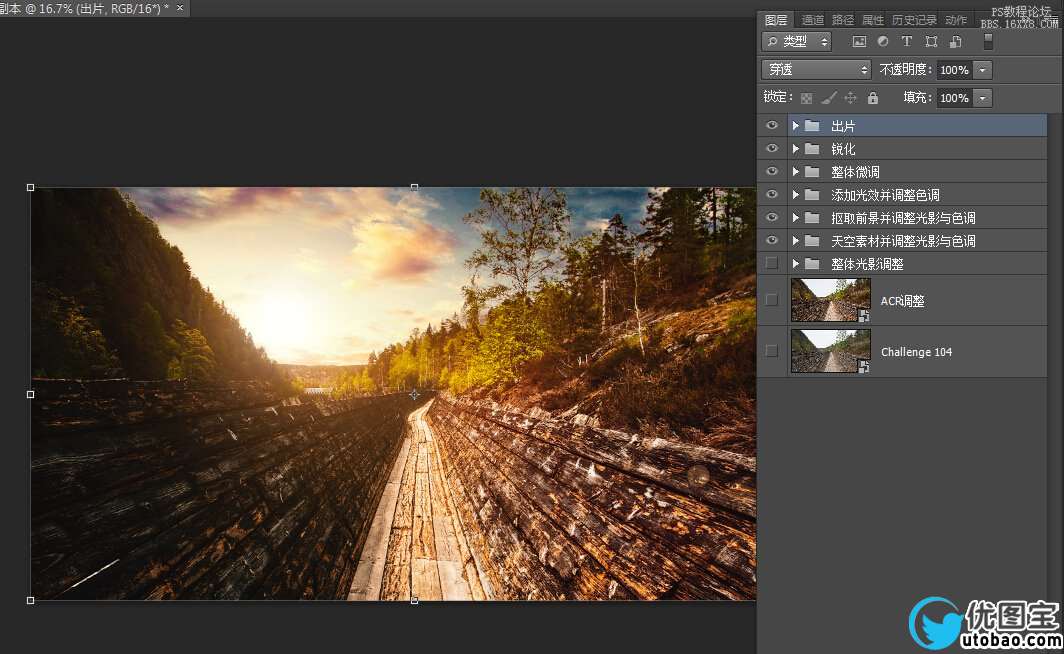Image resolution: width=1064 pixels, height=654 pixels.
Task: Filter layers by smart object icon
Action: point(955,41)
